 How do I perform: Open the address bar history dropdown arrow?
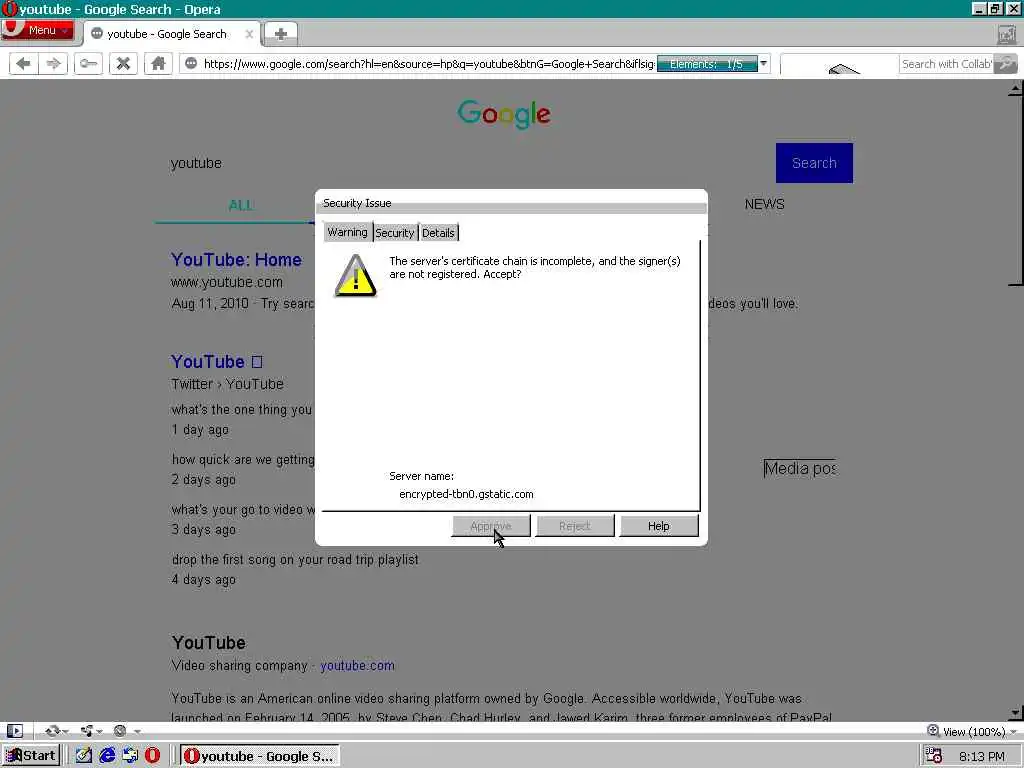click(x=763, y=63)
